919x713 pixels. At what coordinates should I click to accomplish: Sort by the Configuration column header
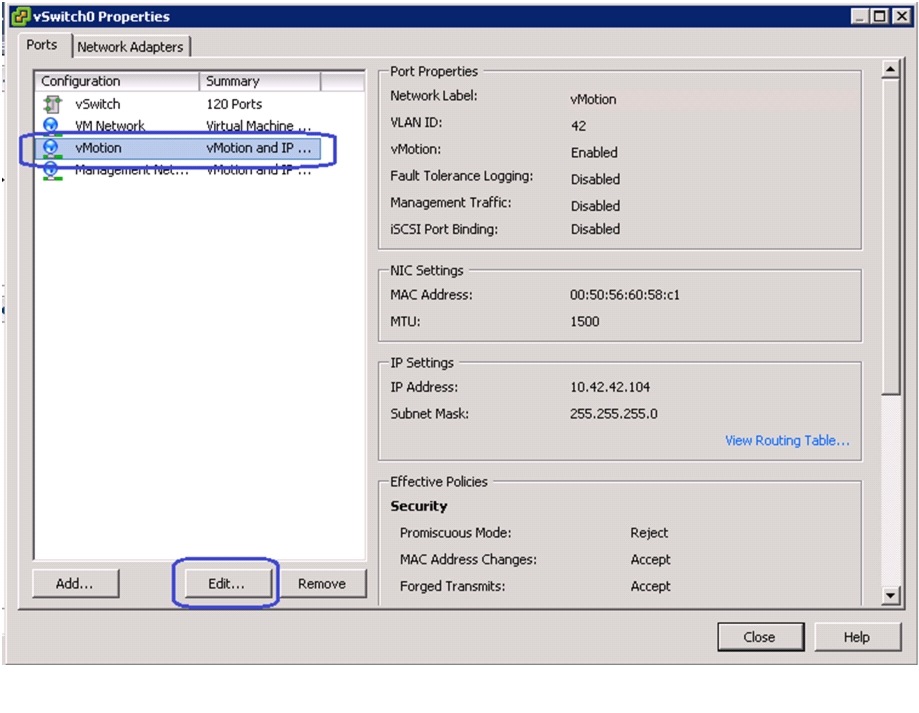pos(117,81)
